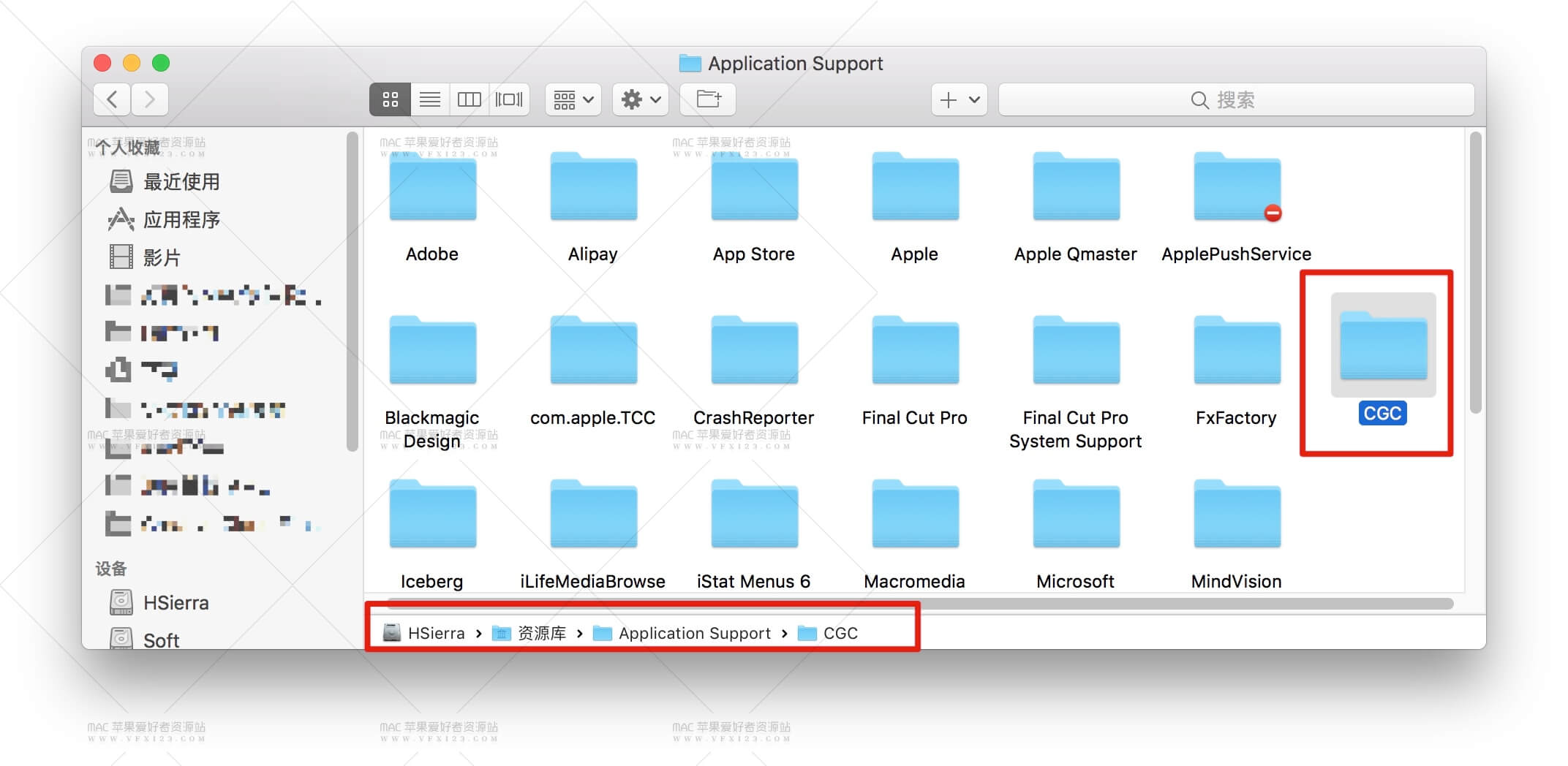This screenshot has width=1568, height=766.
Task: Open the gear action menu
Action: (x=641, y=99)
